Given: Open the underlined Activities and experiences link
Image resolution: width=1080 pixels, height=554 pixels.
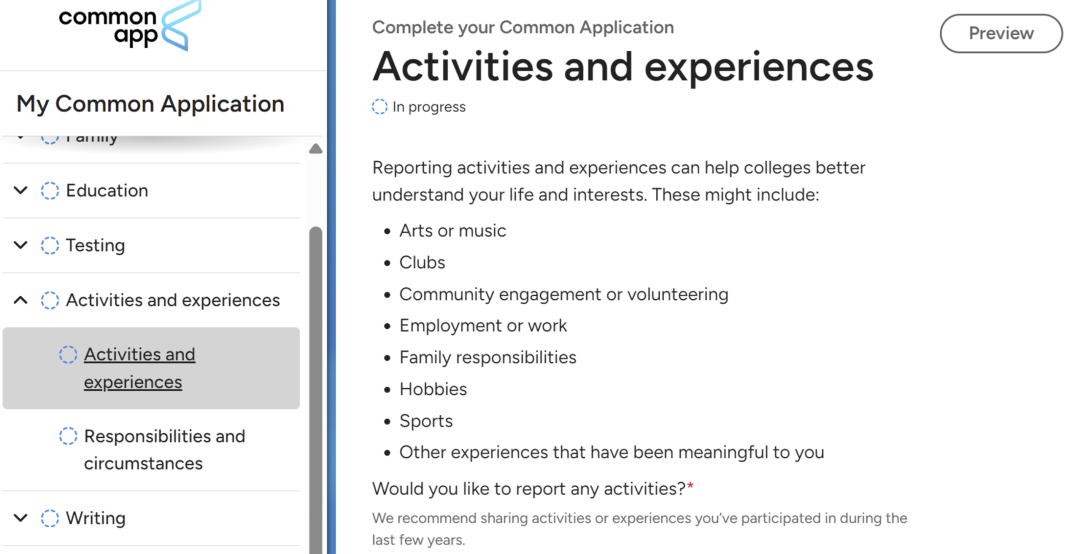Looking at the screenshot, I should pyautogui.click(x=139, y=368).
